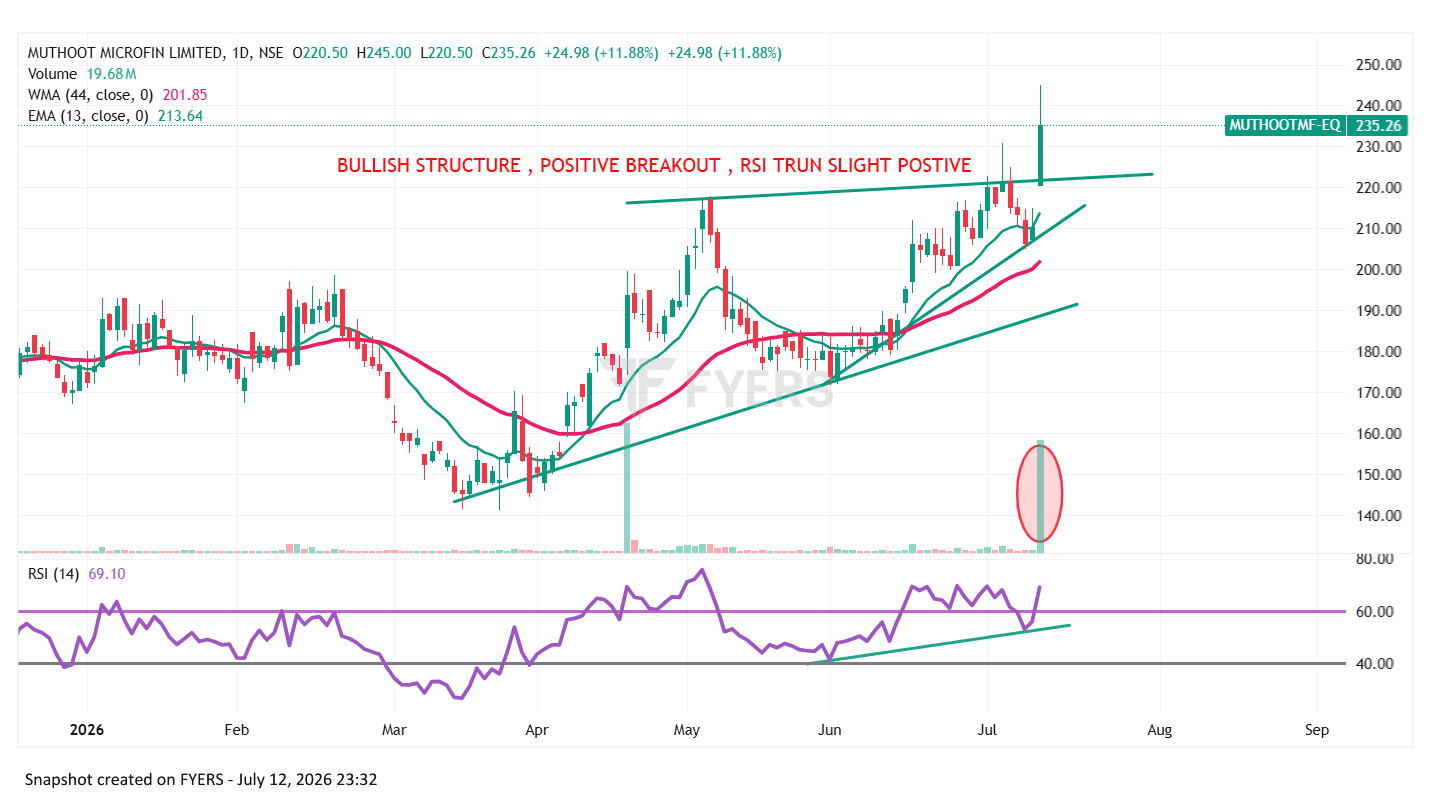Click the 60.00 RSI axis label

[x=1376, y=612]
